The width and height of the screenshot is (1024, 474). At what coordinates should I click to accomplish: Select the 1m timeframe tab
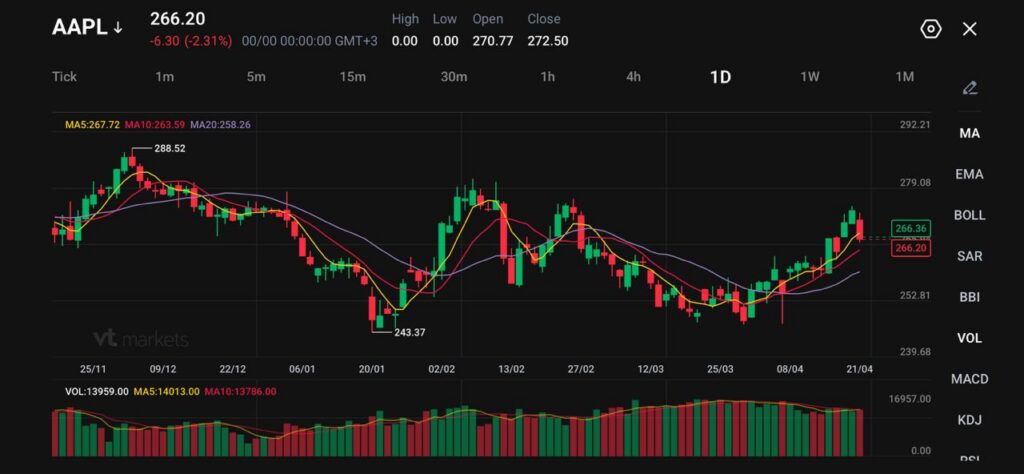[x=165, y=77]
